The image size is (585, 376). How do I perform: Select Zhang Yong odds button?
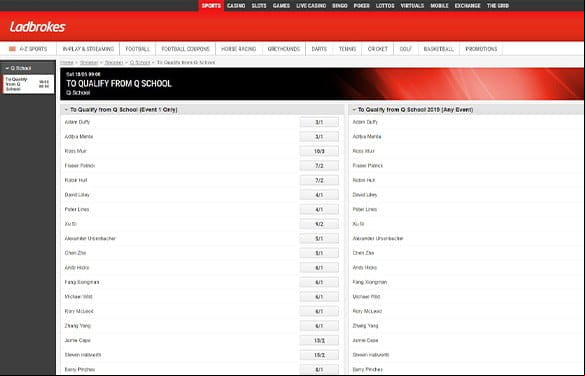point(319,326)
